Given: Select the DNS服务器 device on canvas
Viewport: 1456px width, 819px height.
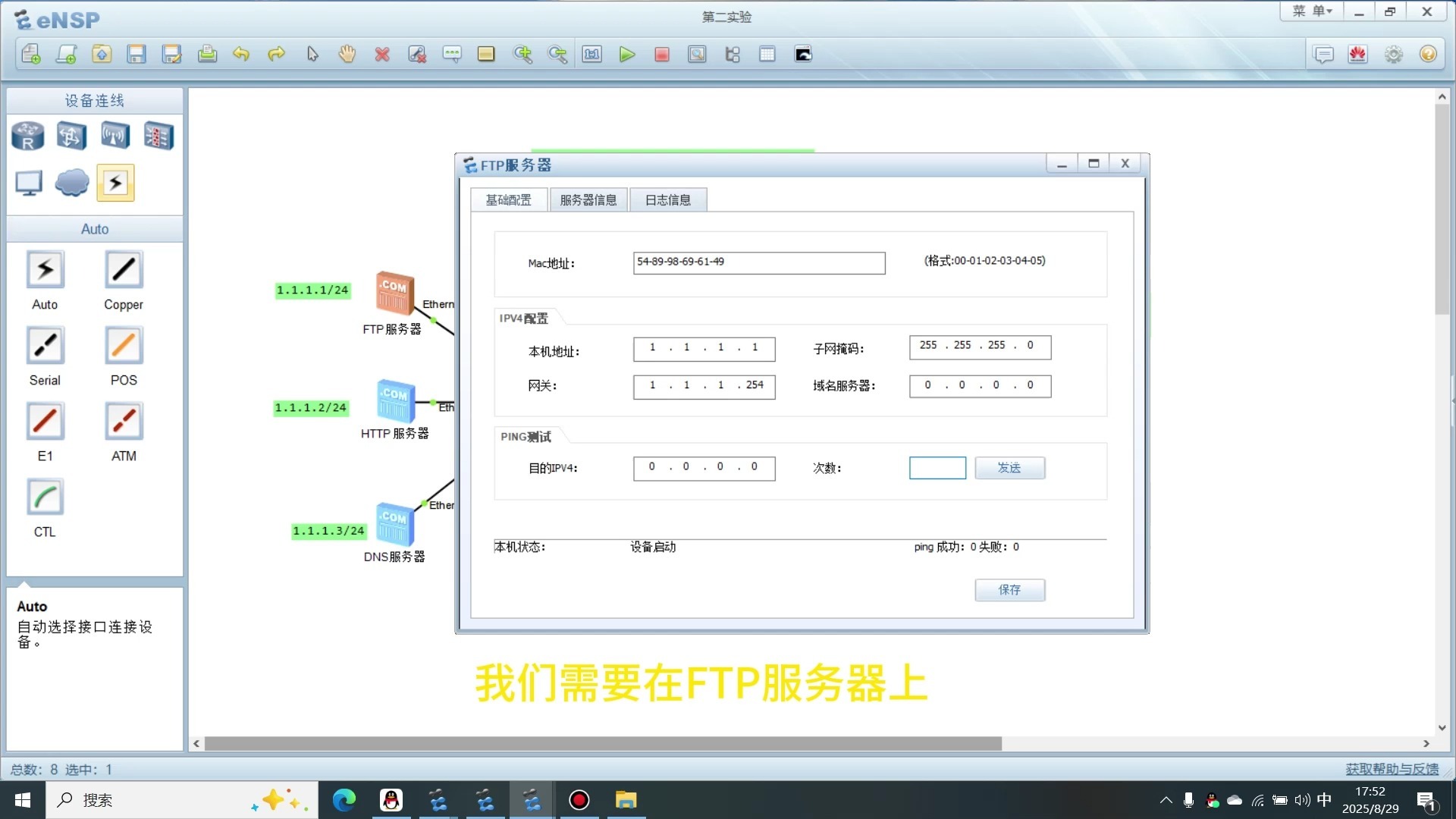Looking at the screenshot, I should pyautogui.click(x=395, y=524).
